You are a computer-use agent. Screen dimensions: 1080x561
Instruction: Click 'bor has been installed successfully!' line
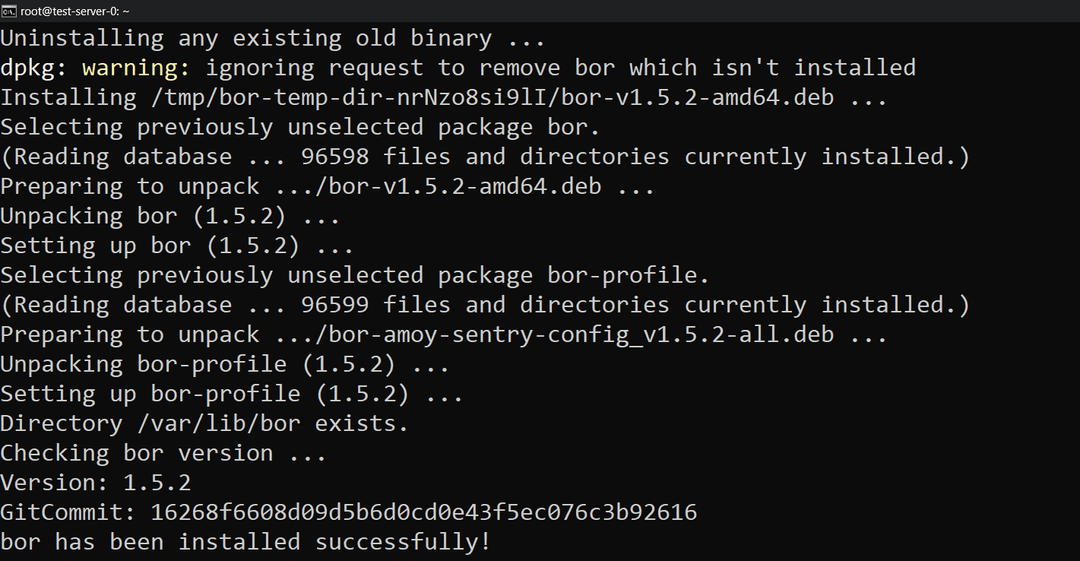pos(246,543)
